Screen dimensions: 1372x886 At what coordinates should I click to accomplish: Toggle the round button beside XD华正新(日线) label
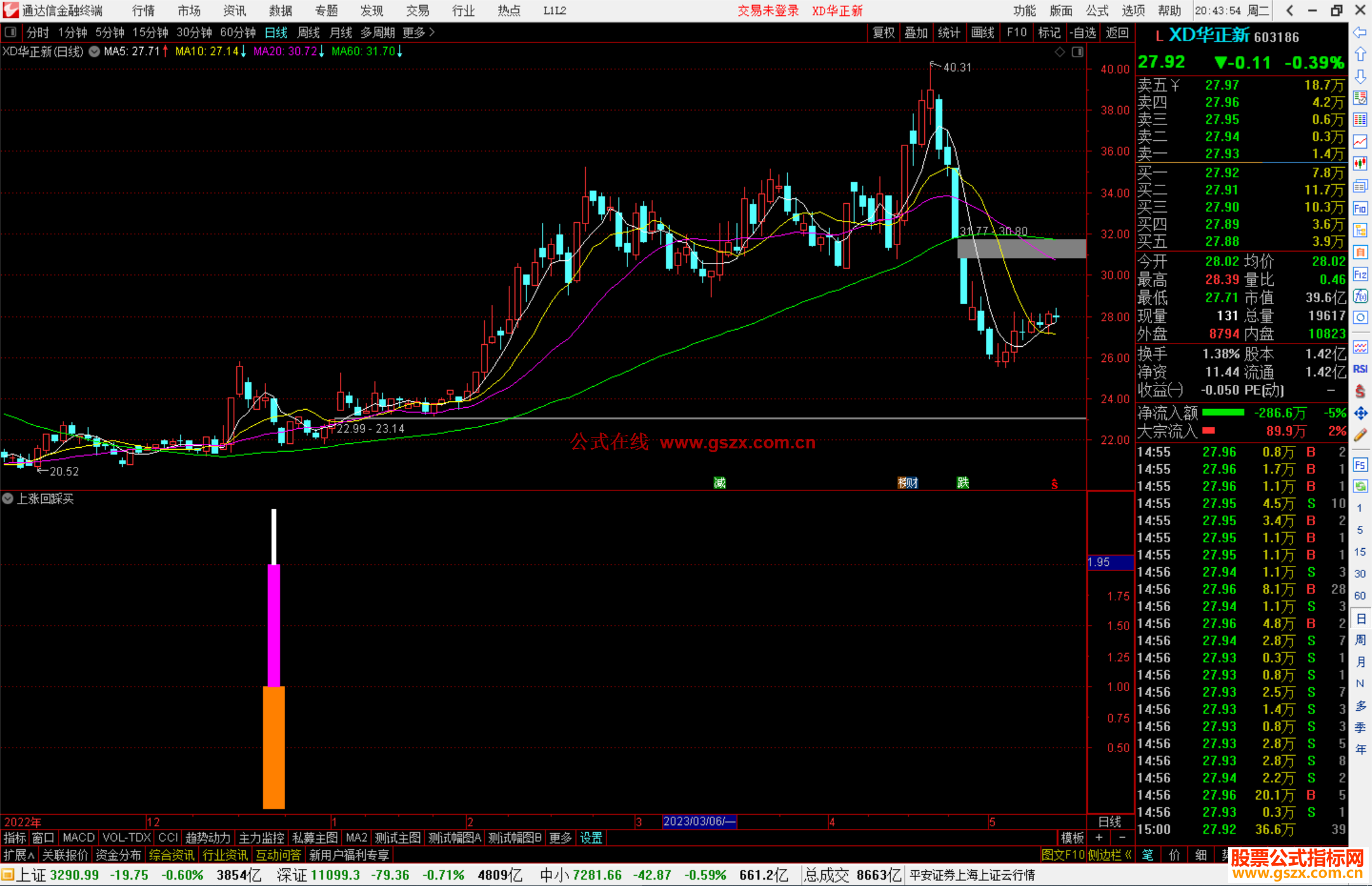[94, 51]
